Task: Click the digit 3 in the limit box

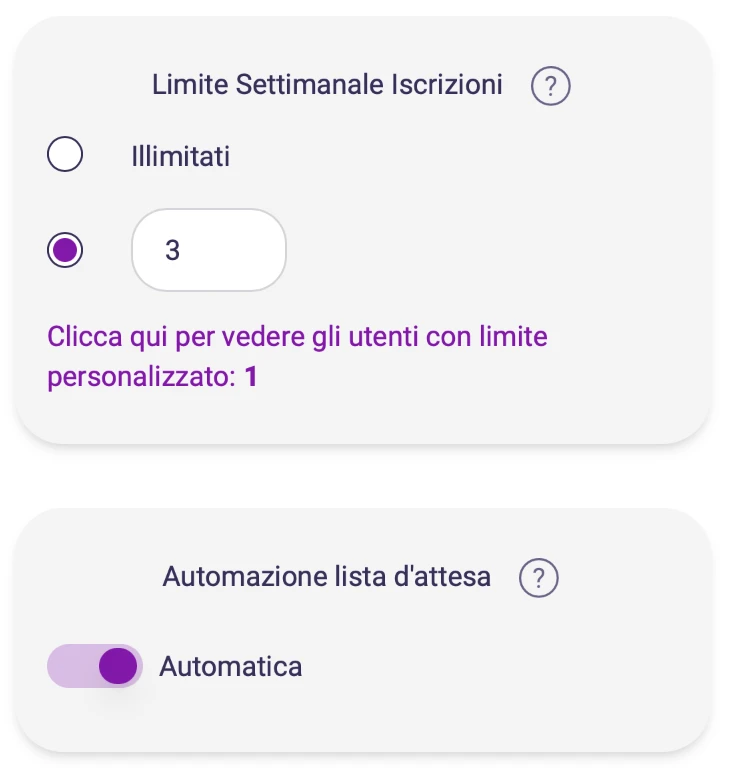Action: tap(172, 250)
